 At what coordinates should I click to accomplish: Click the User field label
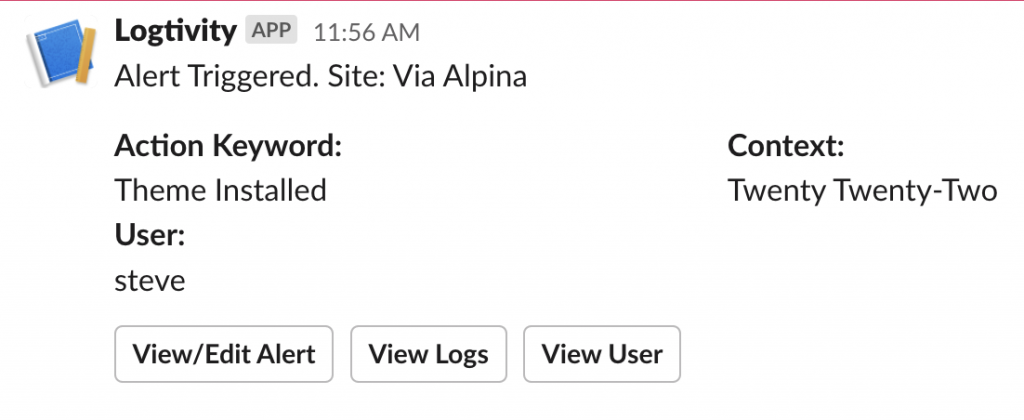150,235
